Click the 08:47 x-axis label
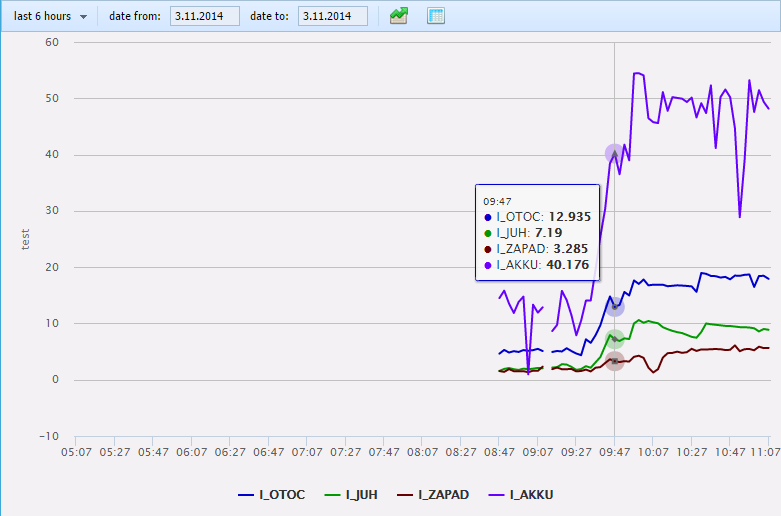The image size is (781, 516). point(499,452)
